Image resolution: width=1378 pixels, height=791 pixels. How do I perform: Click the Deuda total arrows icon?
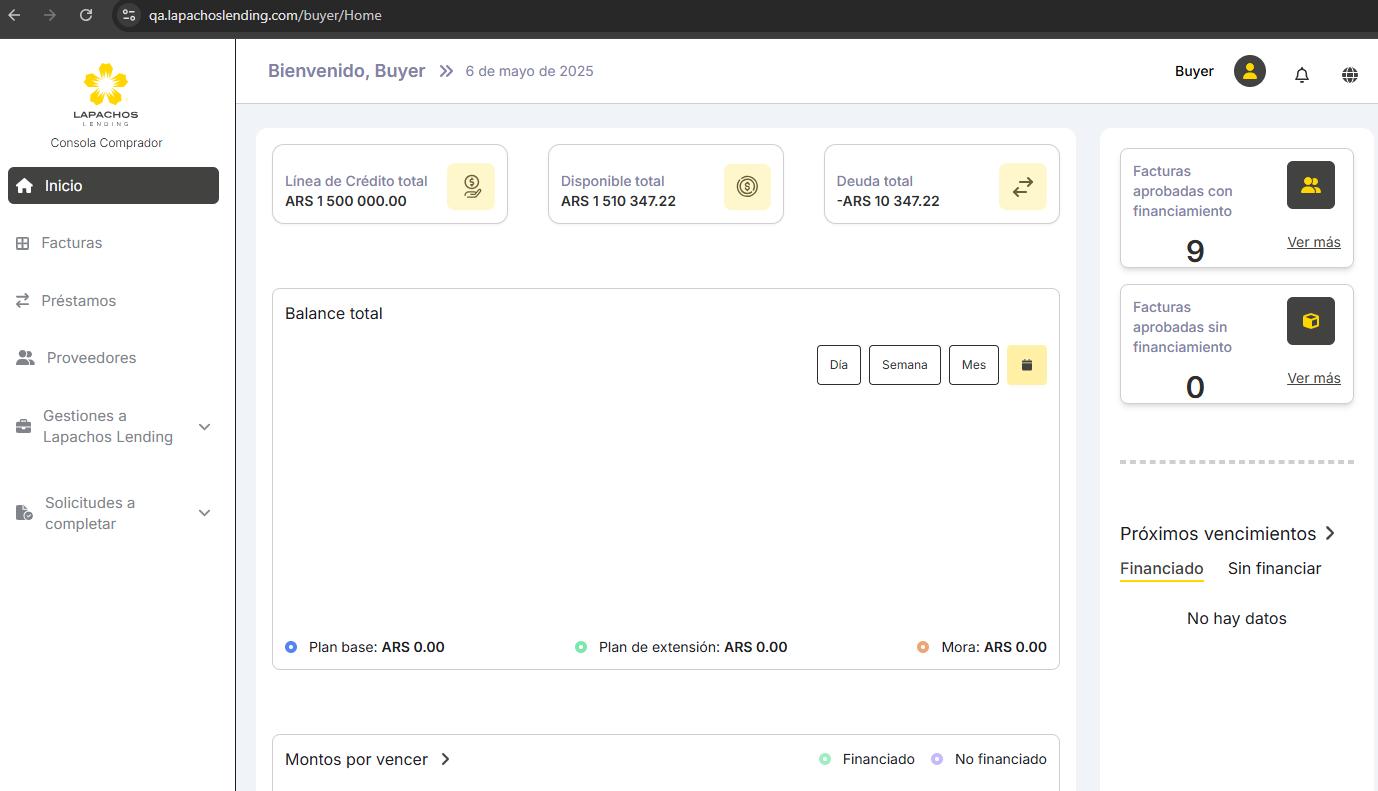click(x=1022, y=187)
